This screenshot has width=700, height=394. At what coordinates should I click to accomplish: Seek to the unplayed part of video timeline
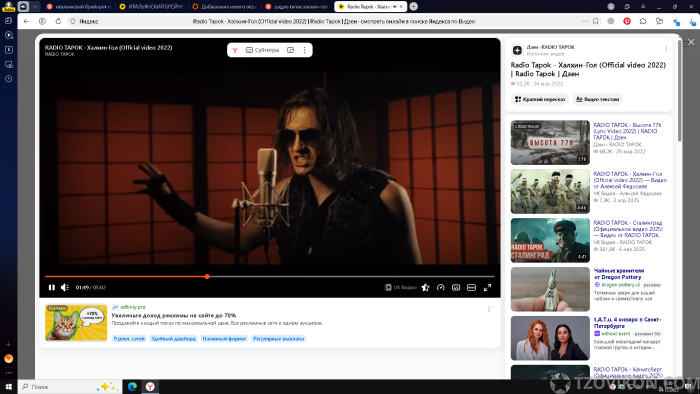pyautogui.click(x=352, y=277)
